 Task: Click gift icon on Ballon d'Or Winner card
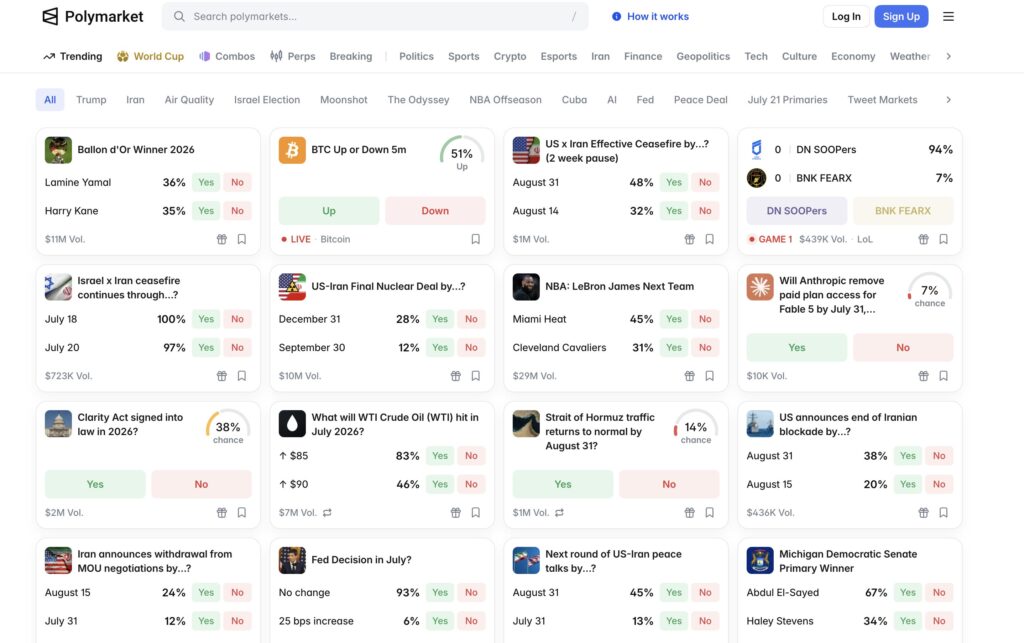tap(222, 239)
